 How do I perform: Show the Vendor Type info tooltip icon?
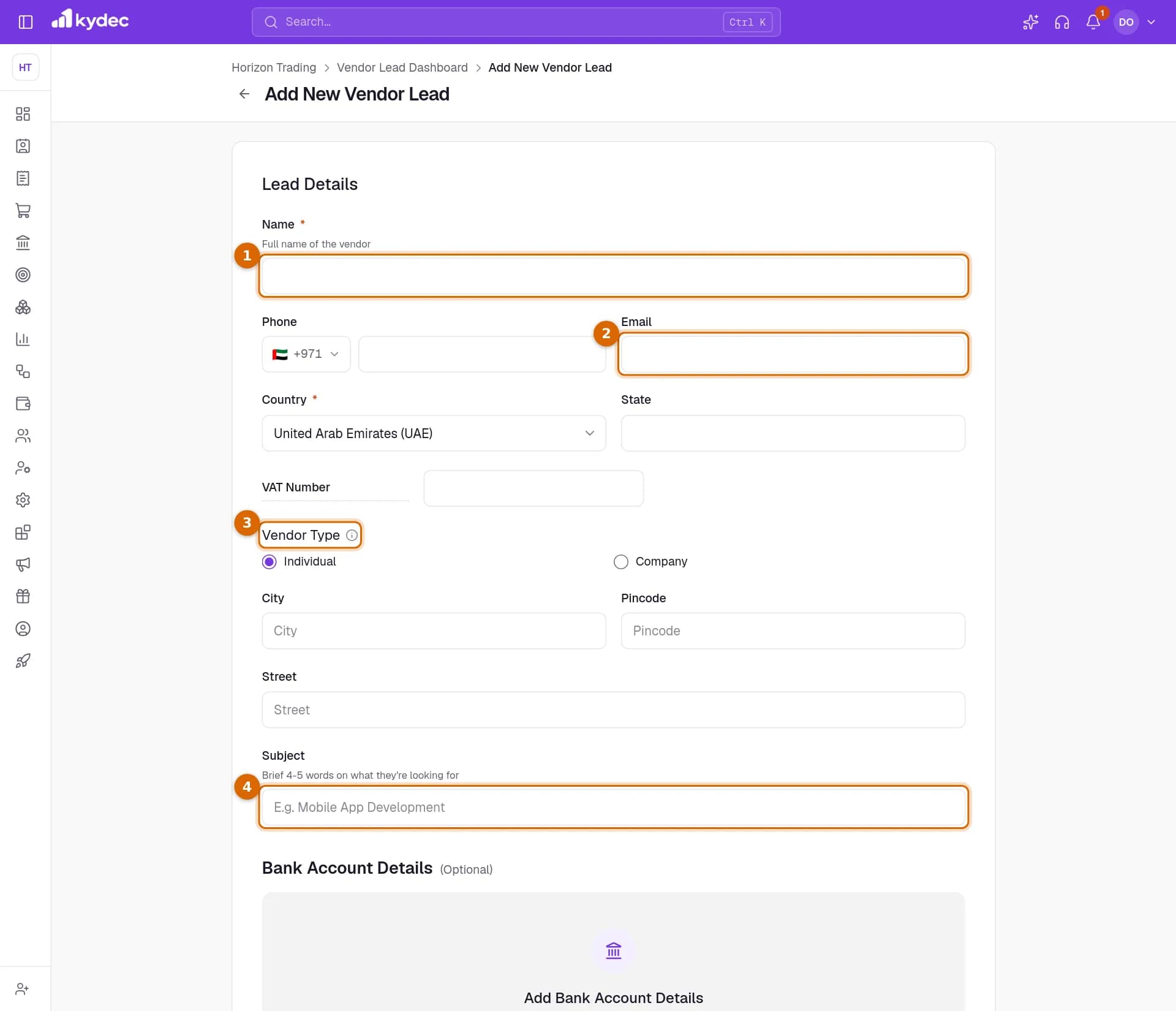pos(352,535)
